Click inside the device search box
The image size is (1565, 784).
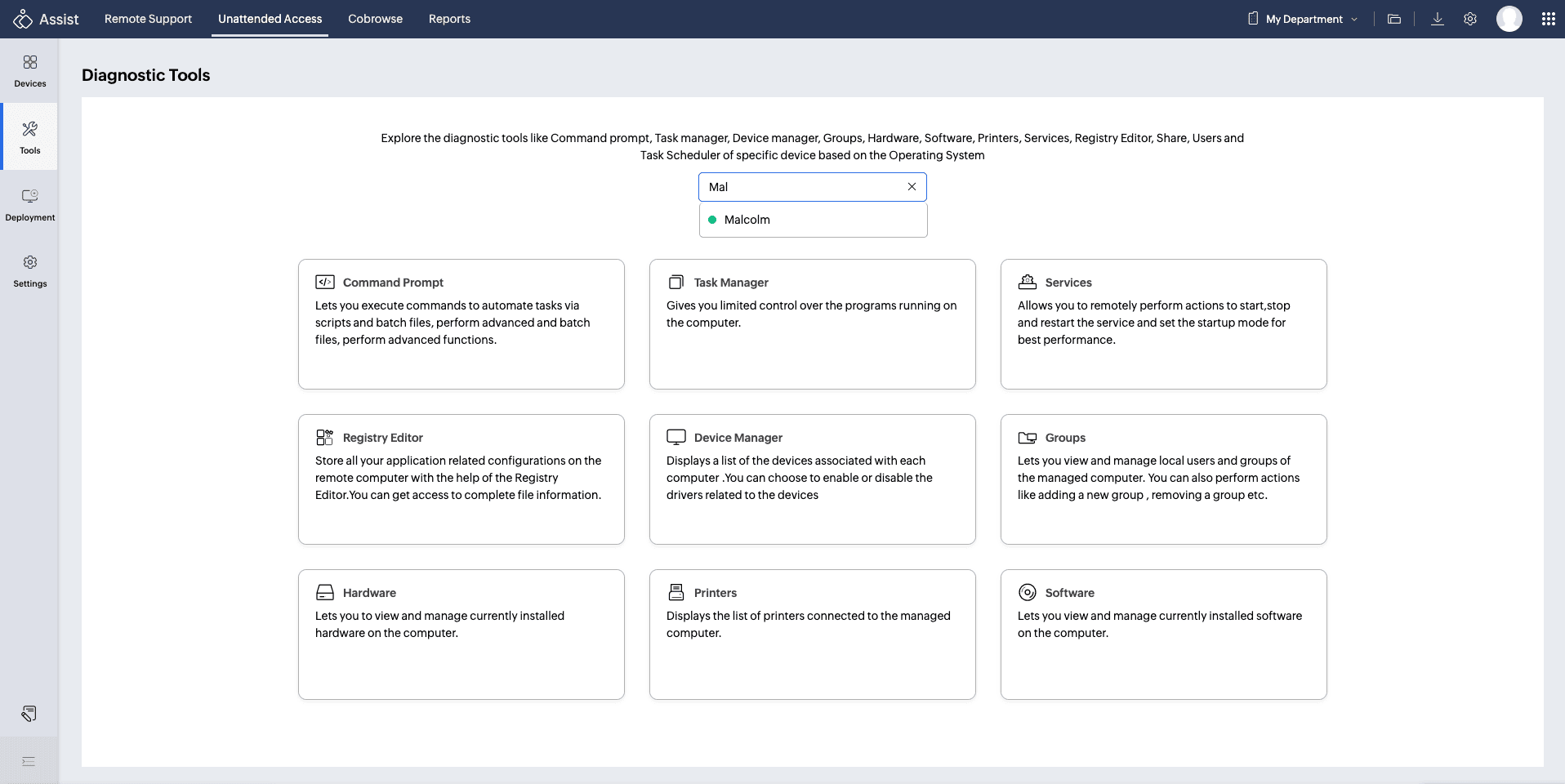[x=800, y=187]
